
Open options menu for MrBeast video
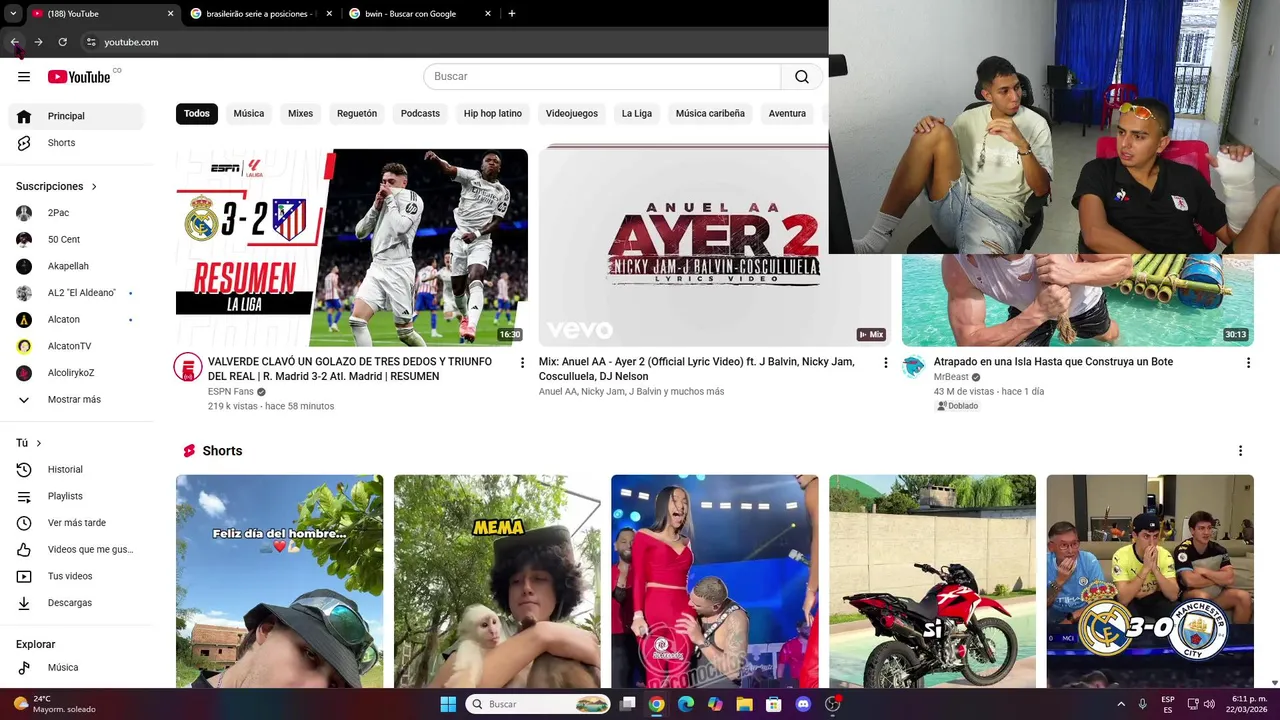(1248, 363)
